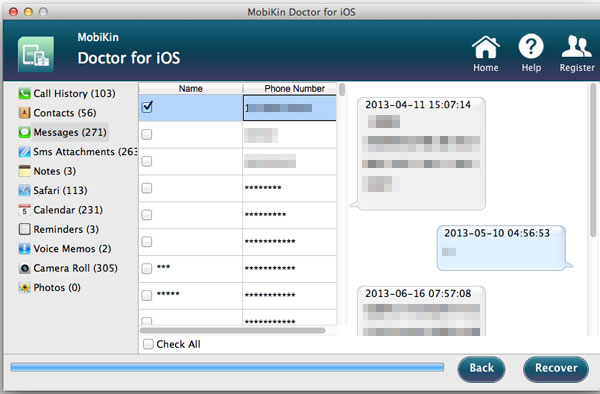Open Messages (271) category
600x394 pixels.
70,132
